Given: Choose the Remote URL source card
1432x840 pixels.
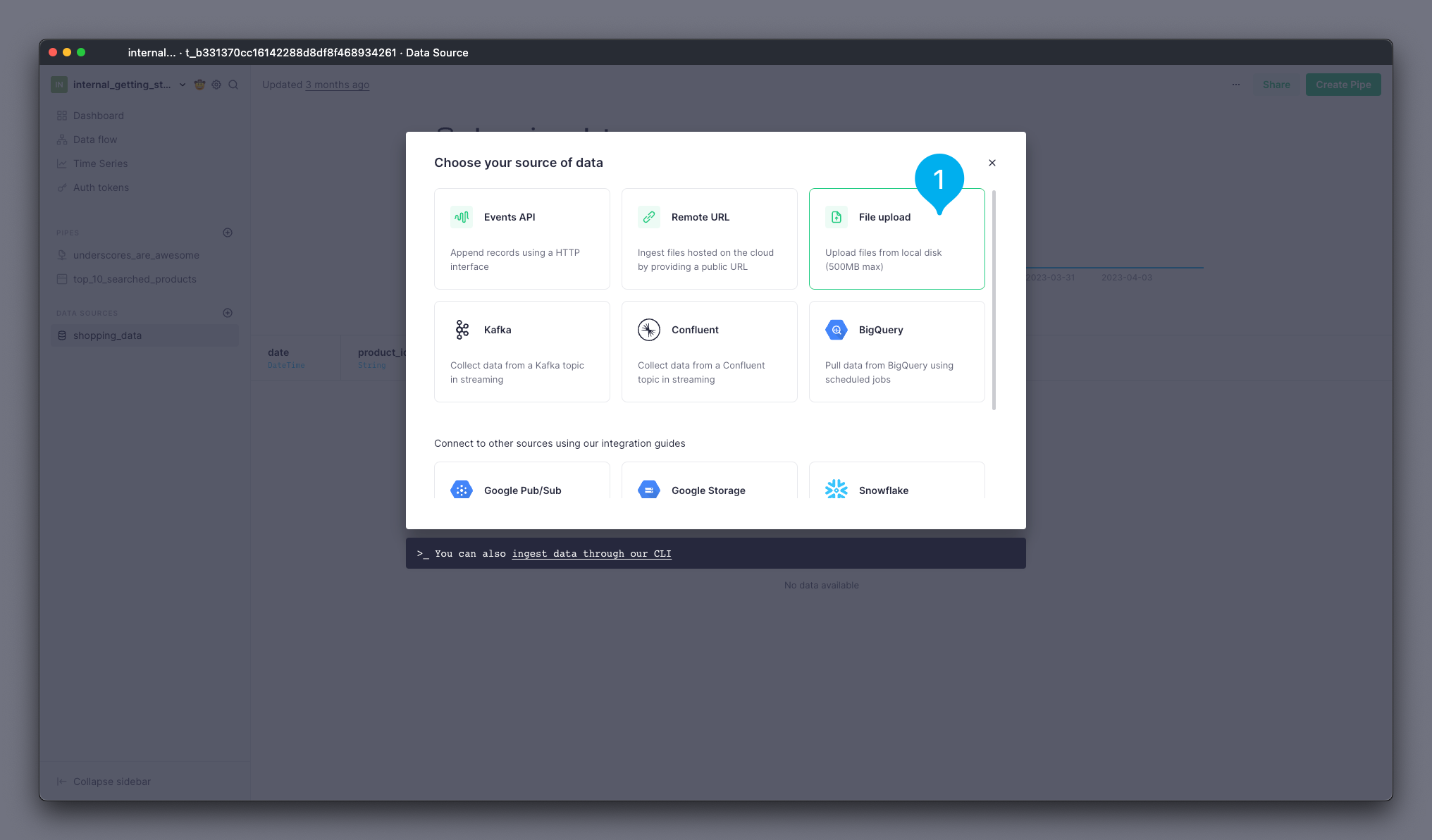Looking at the screenshot, I should click(710, 239).
